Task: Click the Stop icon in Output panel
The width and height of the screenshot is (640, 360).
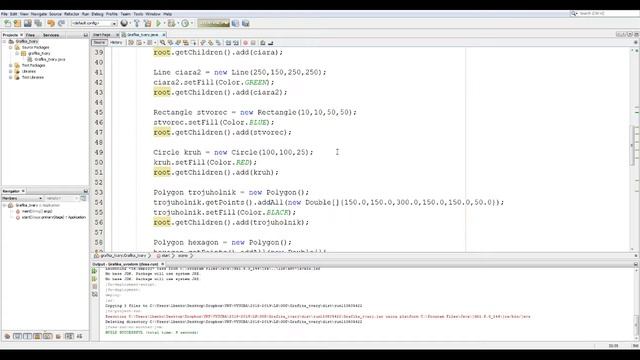Action: tap(95, 287)
